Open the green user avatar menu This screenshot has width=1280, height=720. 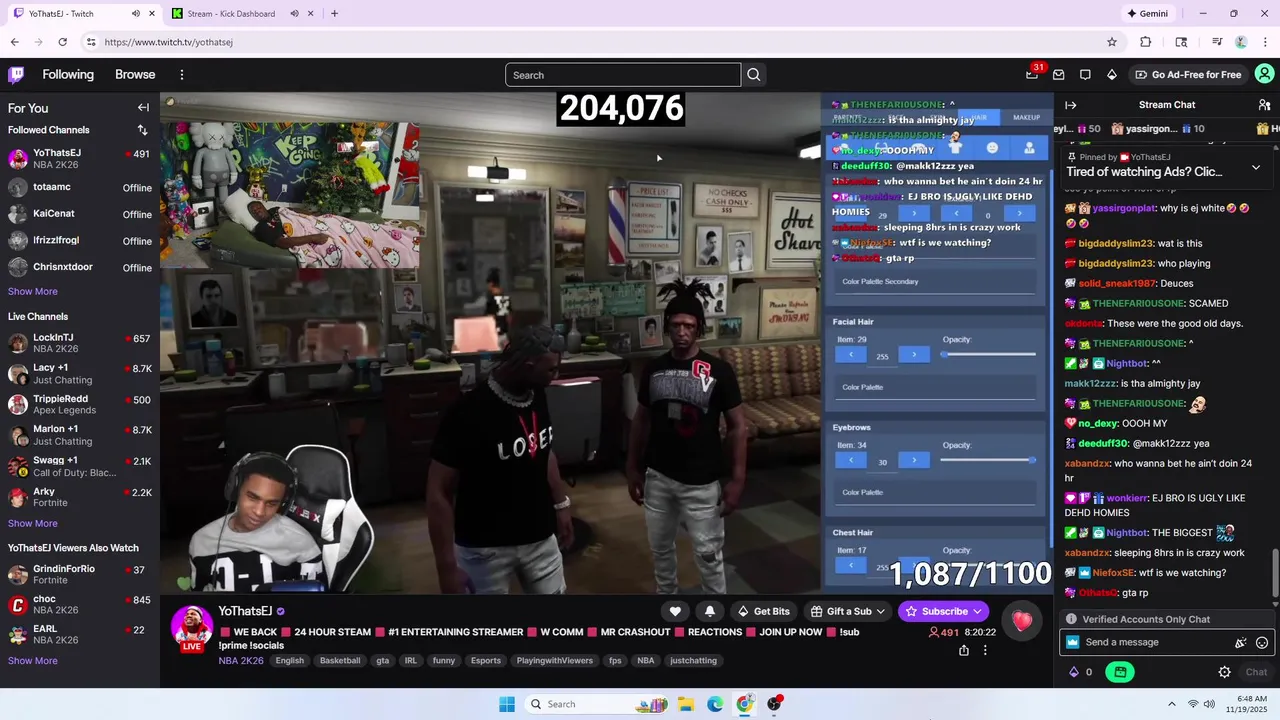[x=1265, y=74]
